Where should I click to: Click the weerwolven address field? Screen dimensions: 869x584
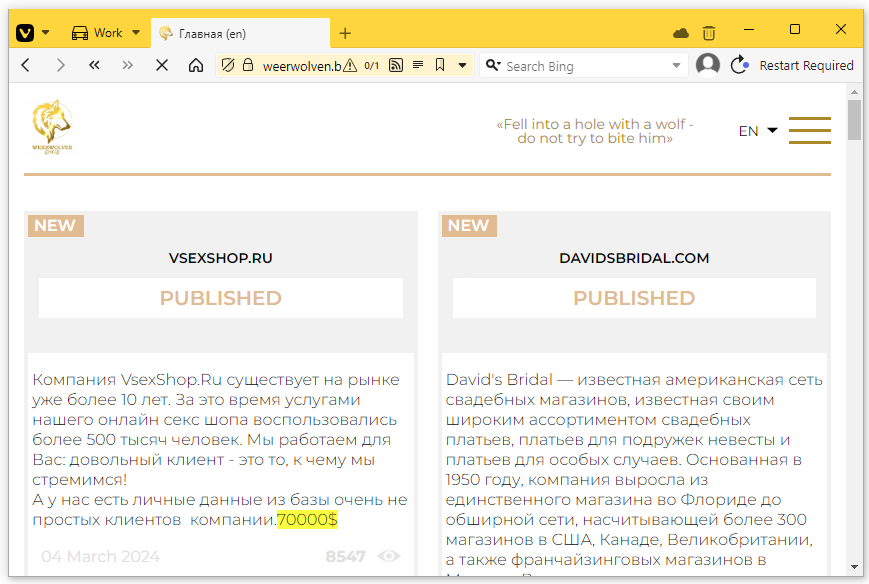click(x=301, y=66)
